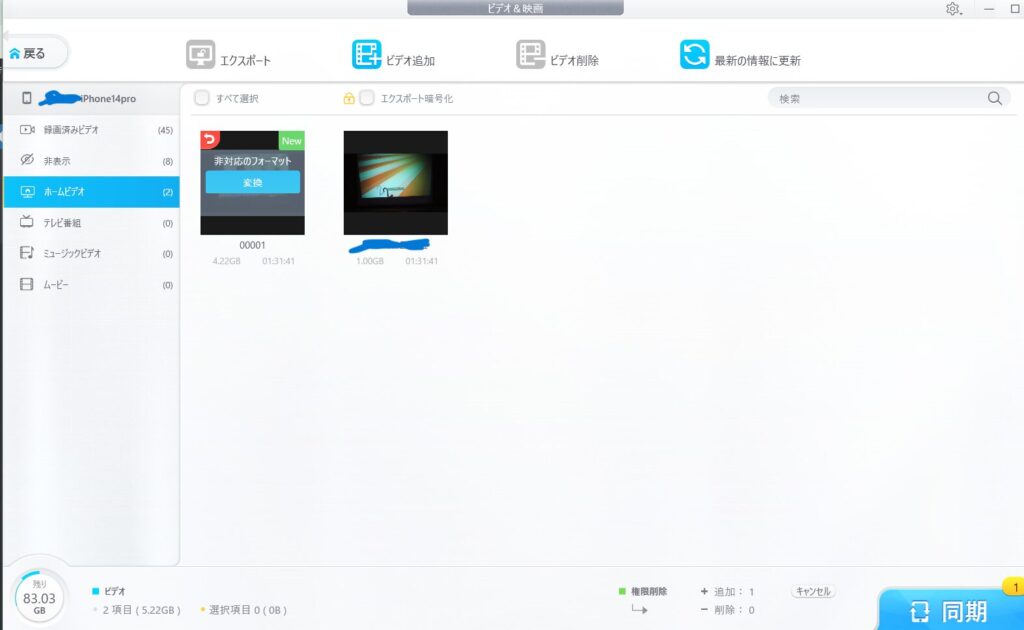Click the 非対応のフォーマット warning text
This screenshot has height=630, width=1024.
pos(253,161)
